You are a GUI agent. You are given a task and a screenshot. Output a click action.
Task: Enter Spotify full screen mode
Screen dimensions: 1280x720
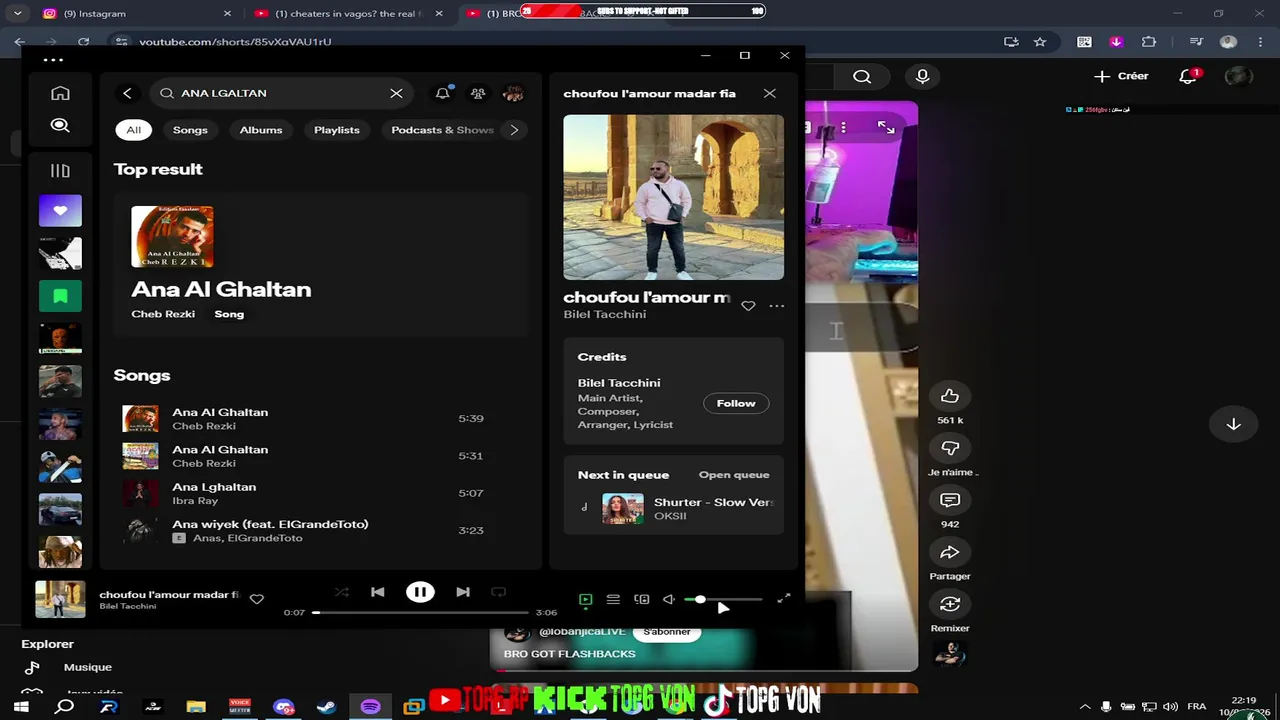click(784, 599)
